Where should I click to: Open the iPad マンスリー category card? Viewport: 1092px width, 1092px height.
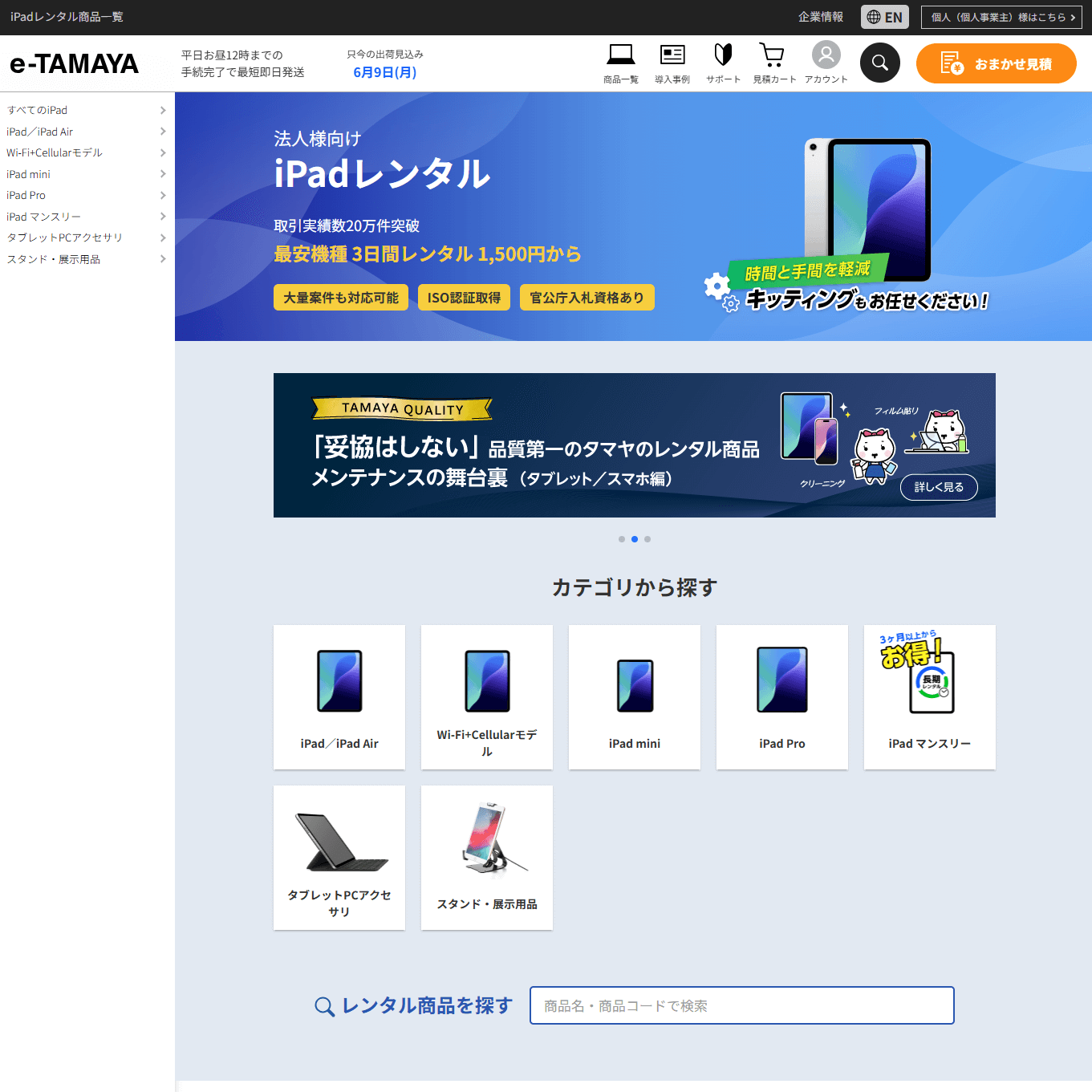click(930, 697)
